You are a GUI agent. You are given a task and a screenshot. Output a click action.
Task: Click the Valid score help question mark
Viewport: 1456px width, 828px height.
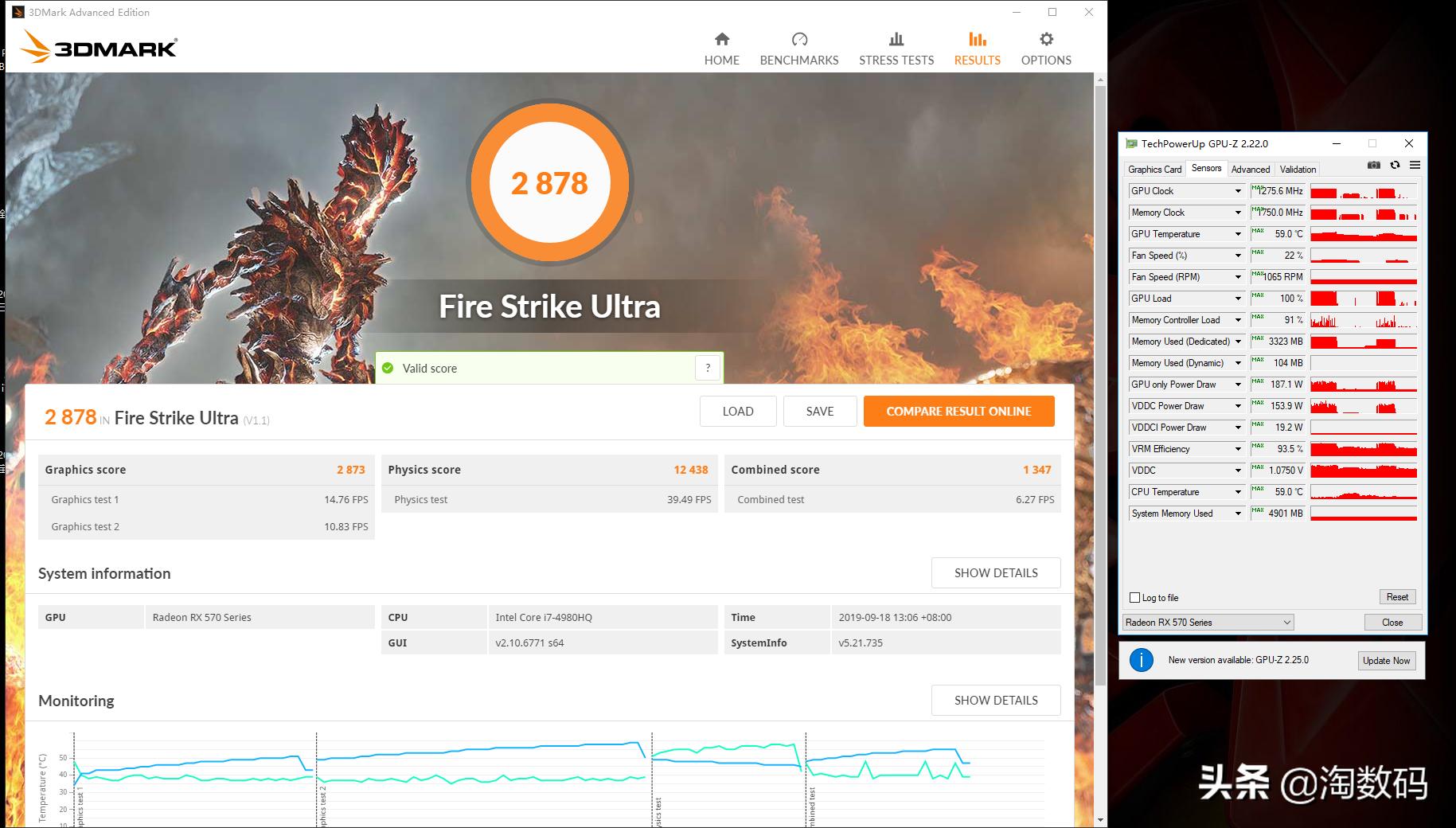tap(708, 368)
